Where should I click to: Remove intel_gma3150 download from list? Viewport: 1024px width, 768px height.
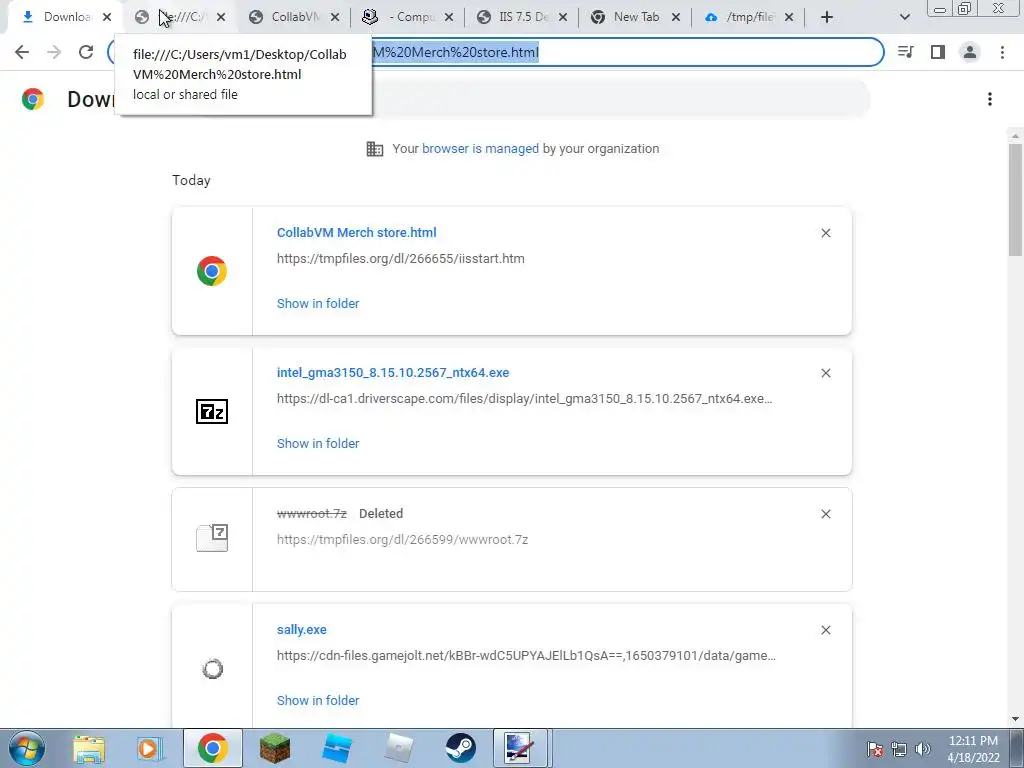826,373
